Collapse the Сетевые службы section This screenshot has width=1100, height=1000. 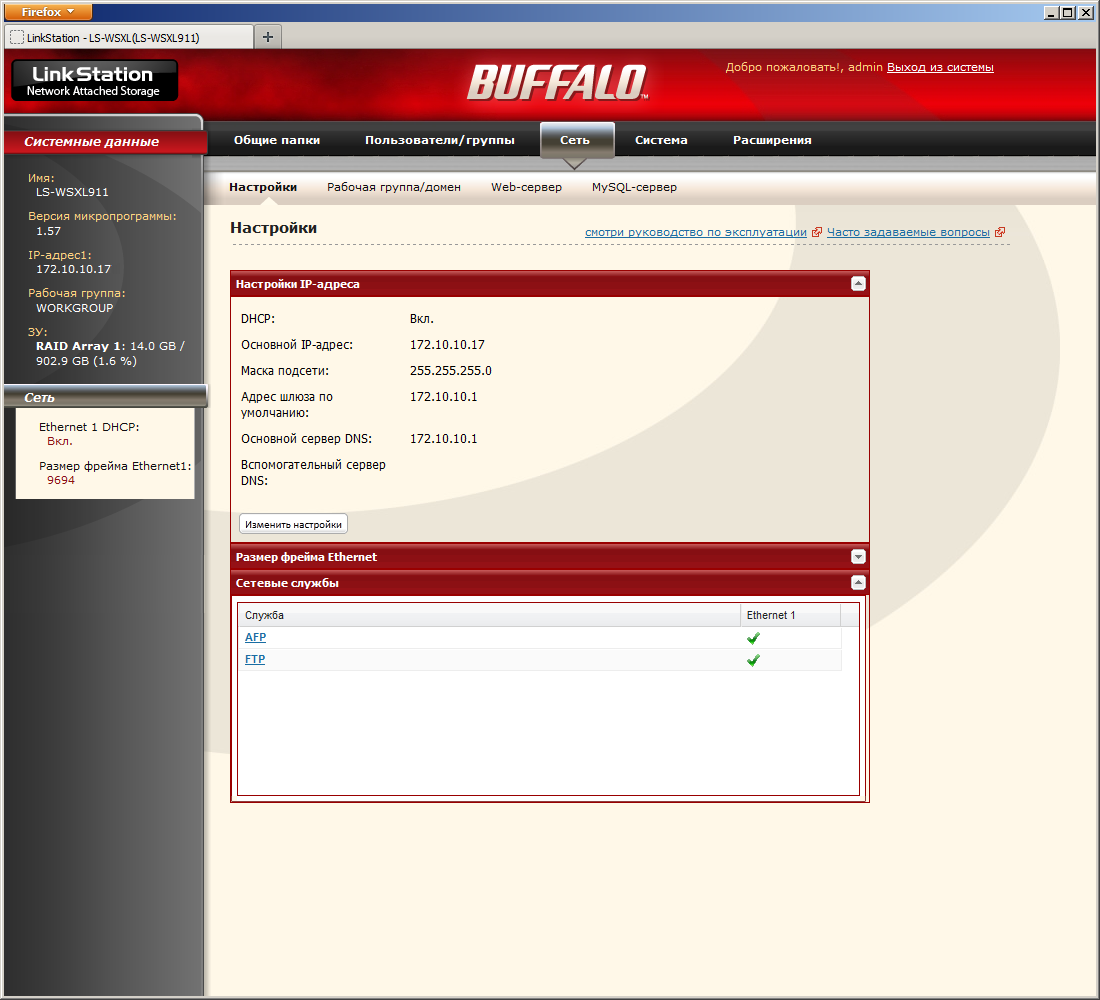click(858, 582)
